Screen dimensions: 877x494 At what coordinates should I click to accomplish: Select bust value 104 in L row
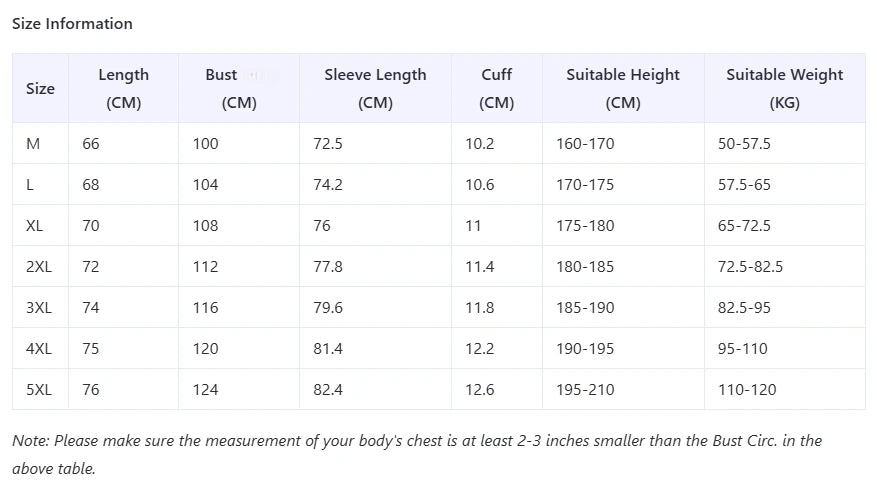[205, 185]
